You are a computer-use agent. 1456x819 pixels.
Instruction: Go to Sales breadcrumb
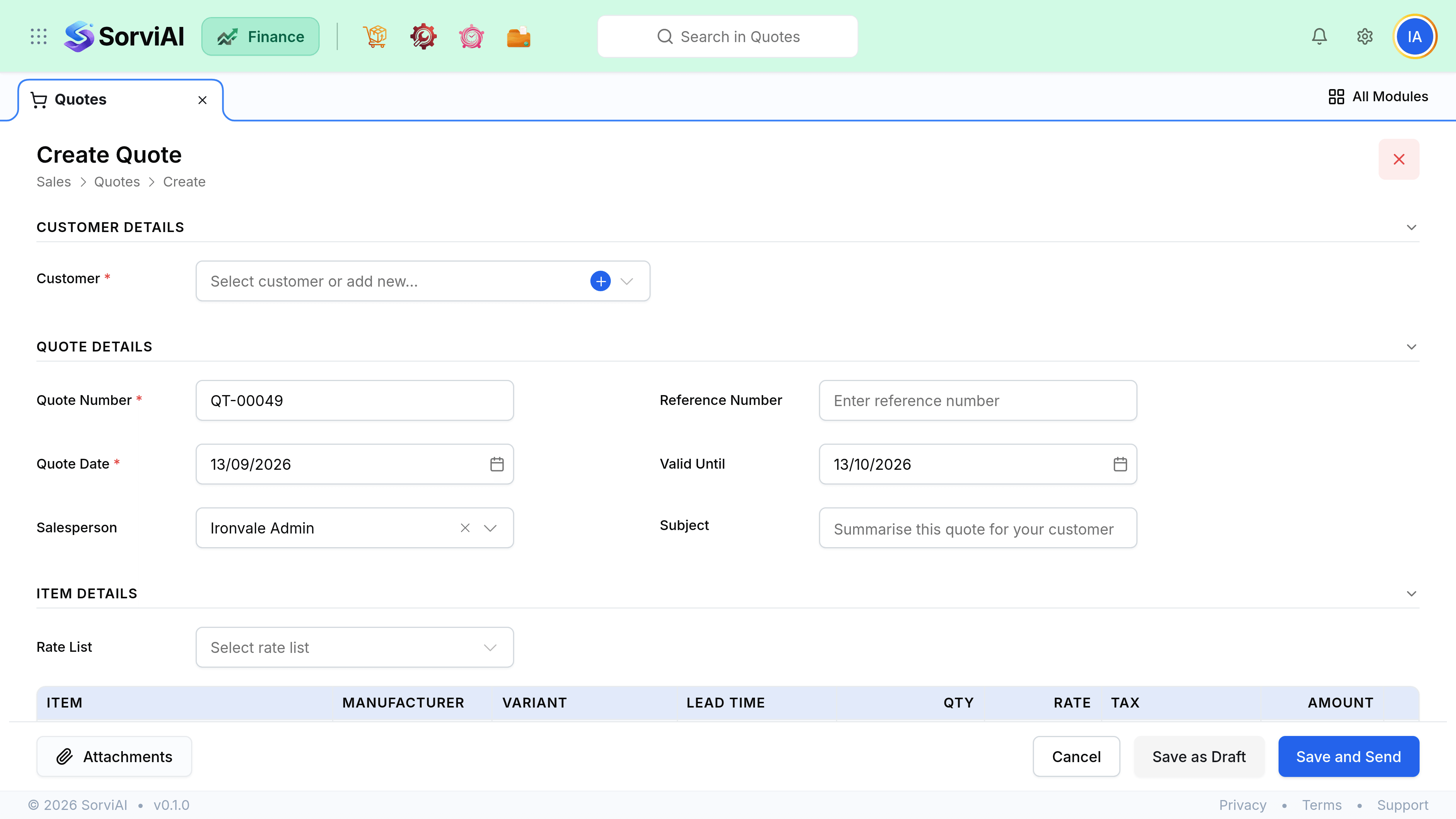pos(54,182)
